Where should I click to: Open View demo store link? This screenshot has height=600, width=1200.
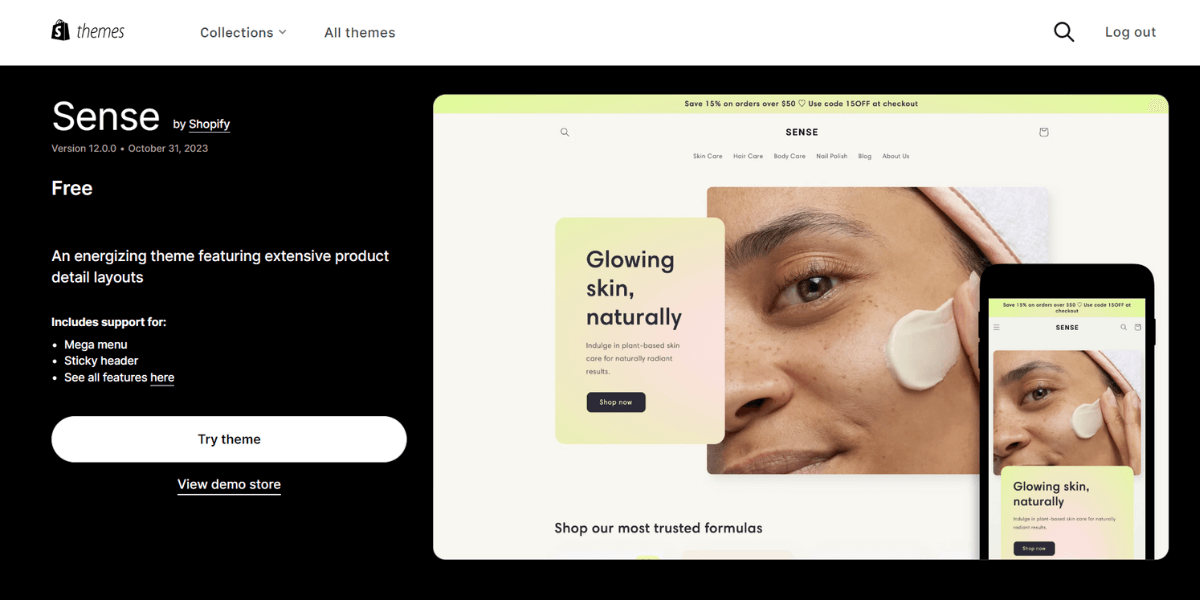(x=229, y=484)
